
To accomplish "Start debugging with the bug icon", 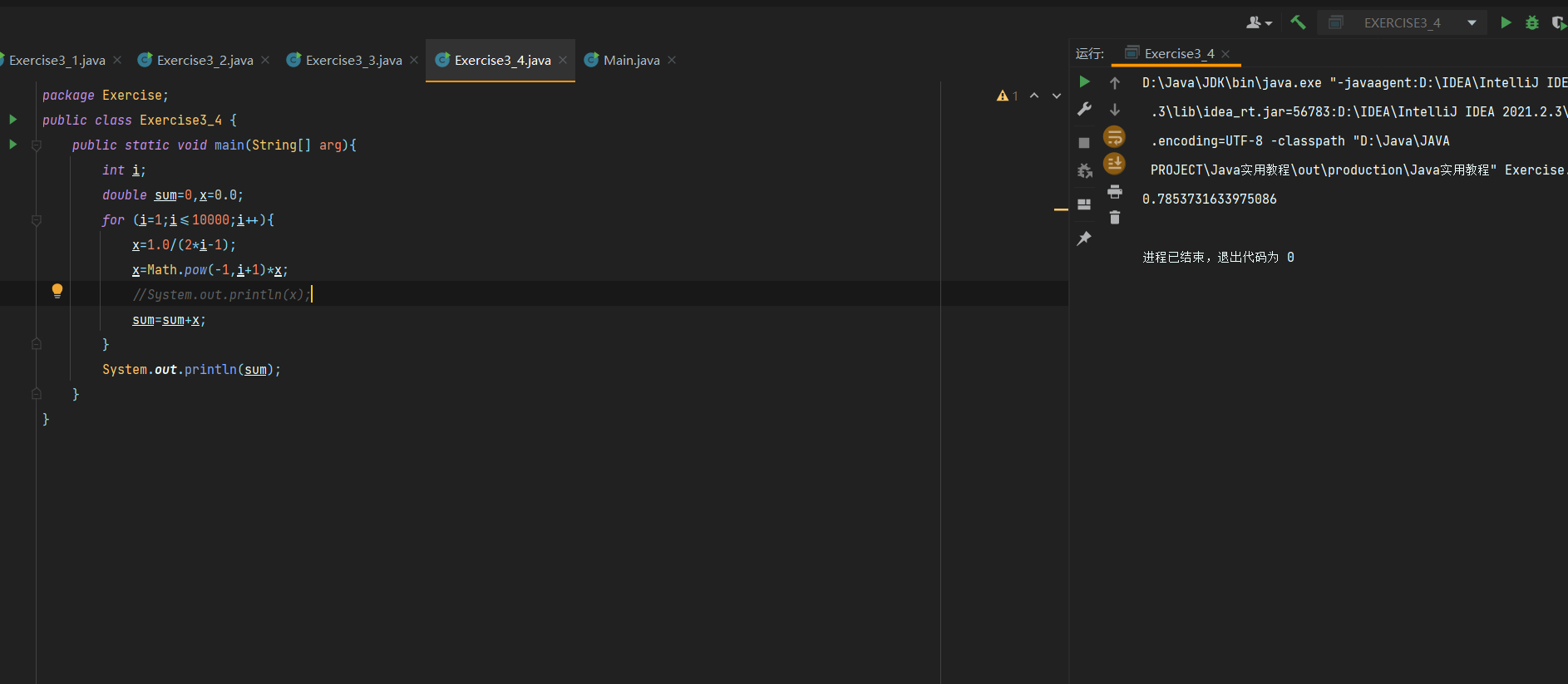I will point(1532,22).
